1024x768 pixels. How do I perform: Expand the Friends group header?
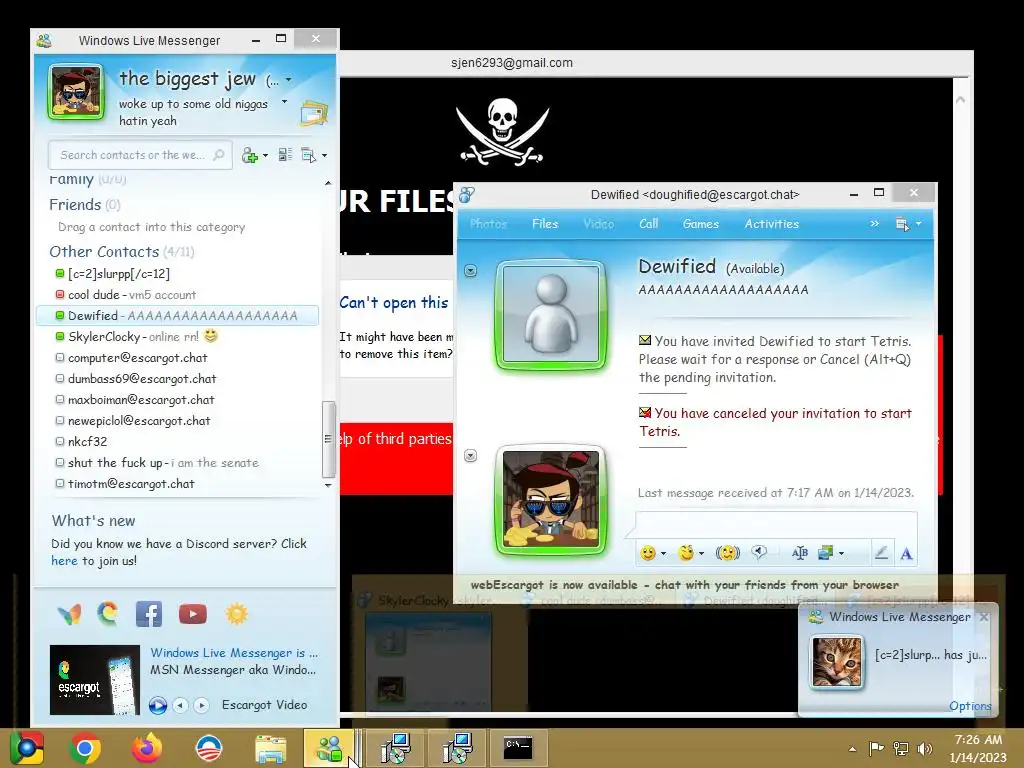85,204
